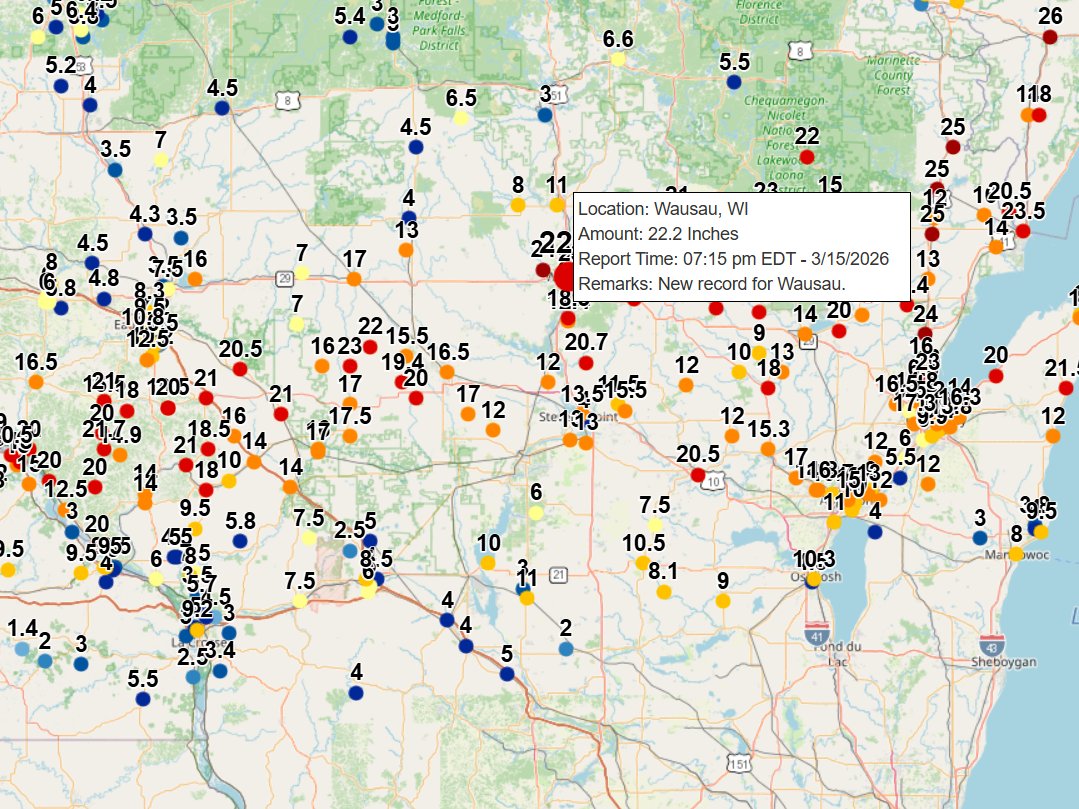Click the 22 marker over Nicolet forest
The width and height of the screenshot is (1079, 809).
(x=806, y=157)
